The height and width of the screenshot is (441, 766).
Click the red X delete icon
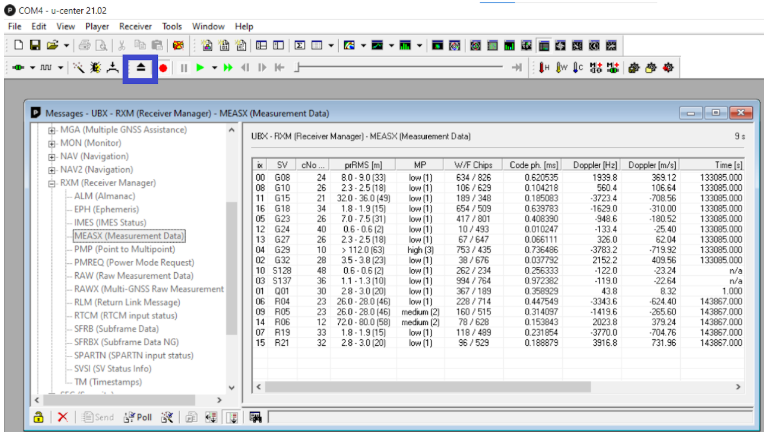coord(63,417)
